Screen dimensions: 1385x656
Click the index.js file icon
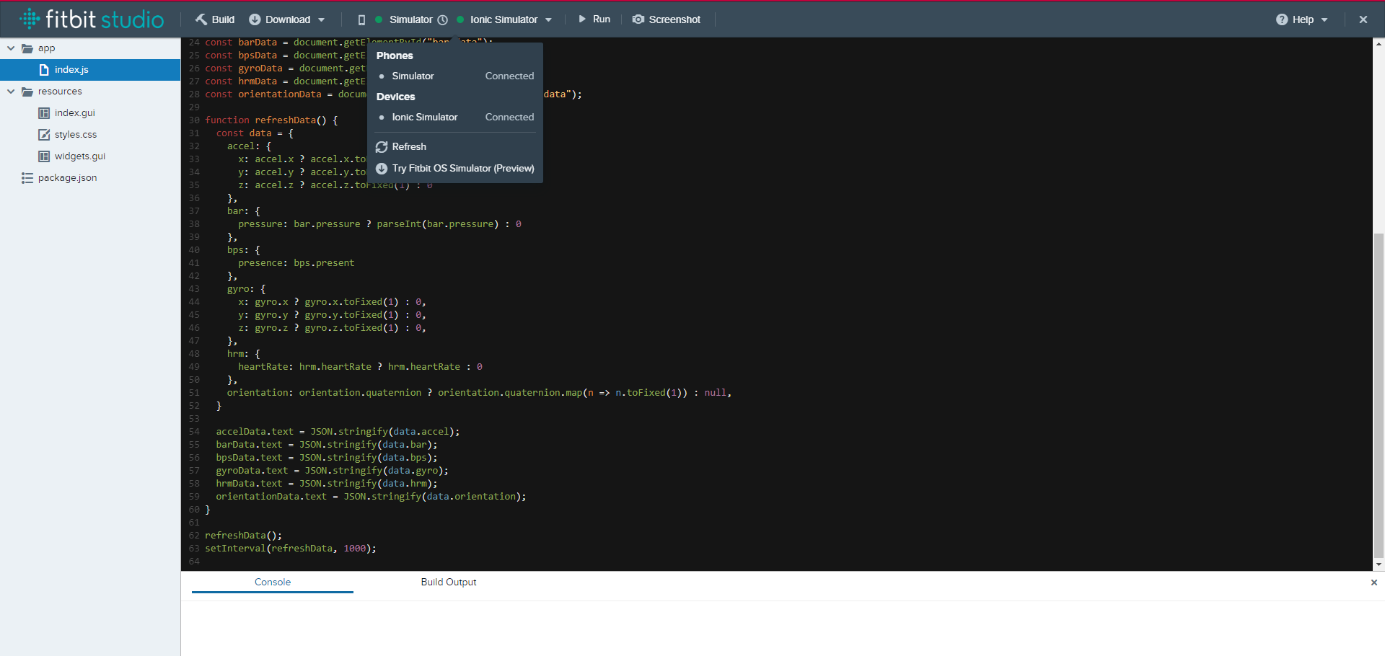point(44,70)
